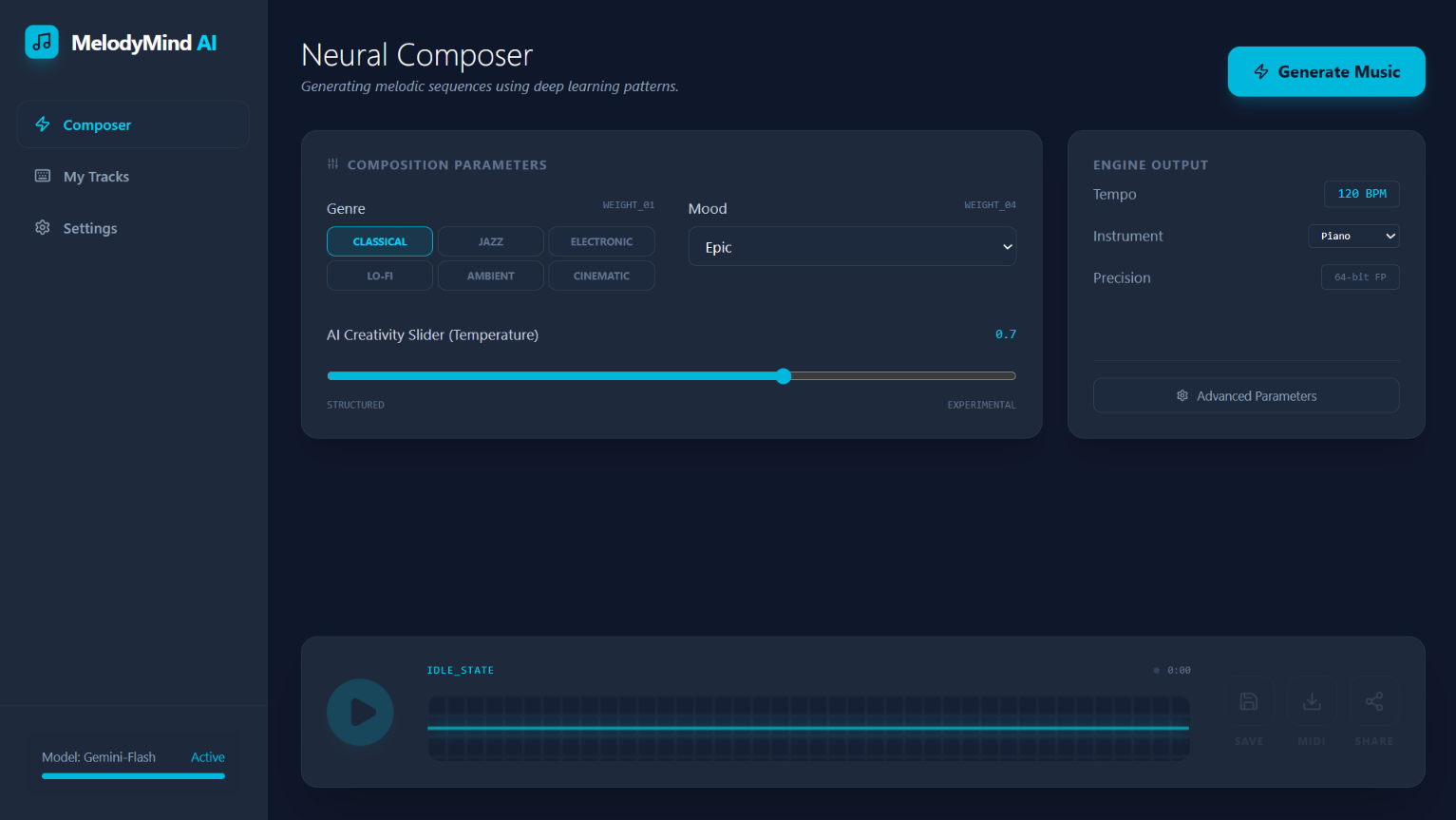The width and height of the screenshot is (1456, 820).
Task: Click the Share icon in player
Action: tap(1374, 701)
